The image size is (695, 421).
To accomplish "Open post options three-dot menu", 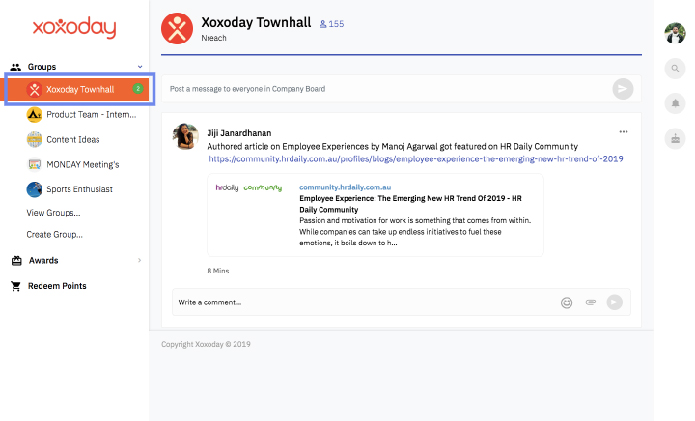I will pyautogui.click(x=623, y=132).
